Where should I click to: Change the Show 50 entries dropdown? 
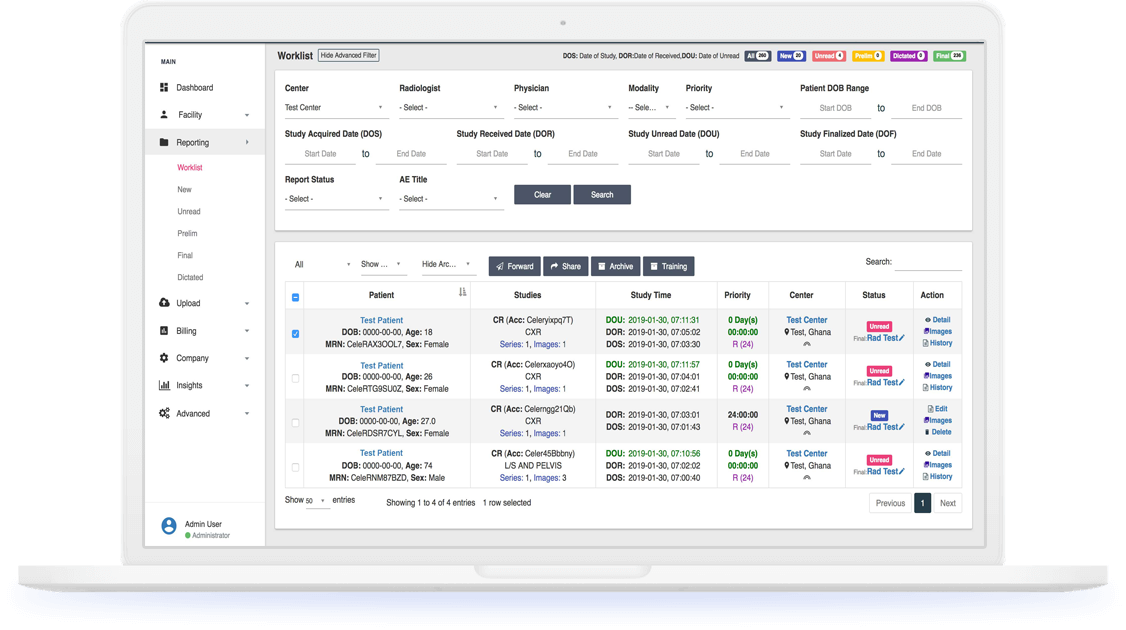pos(317,501)
